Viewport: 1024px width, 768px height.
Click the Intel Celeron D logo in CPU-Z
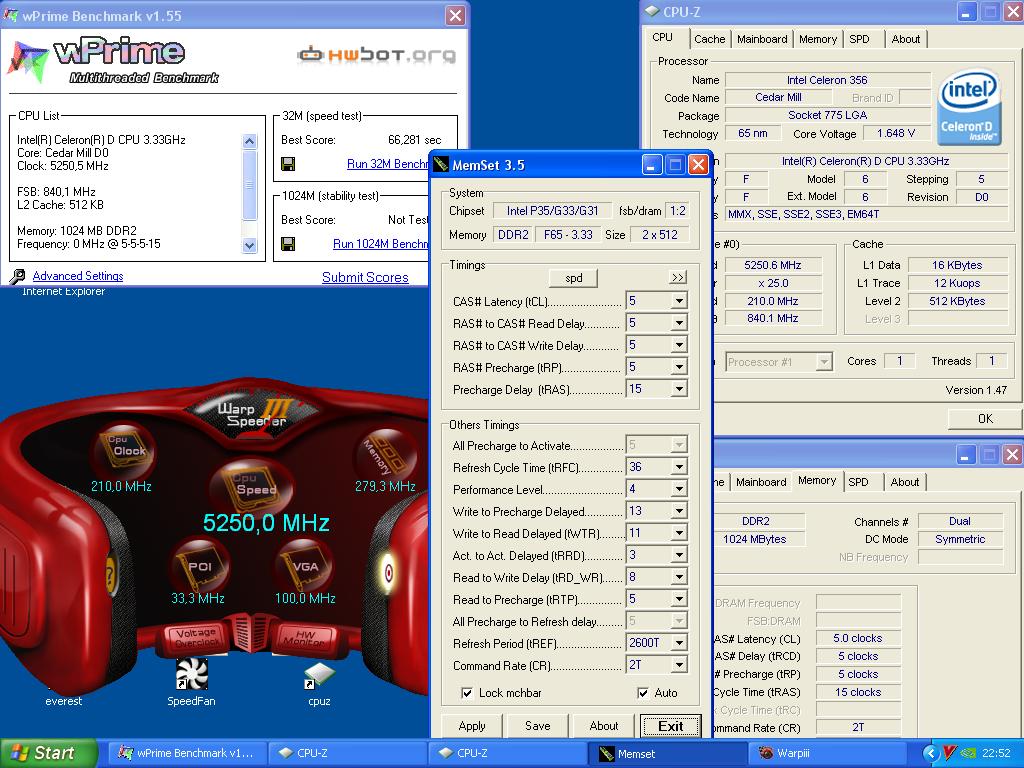[969, 106]
